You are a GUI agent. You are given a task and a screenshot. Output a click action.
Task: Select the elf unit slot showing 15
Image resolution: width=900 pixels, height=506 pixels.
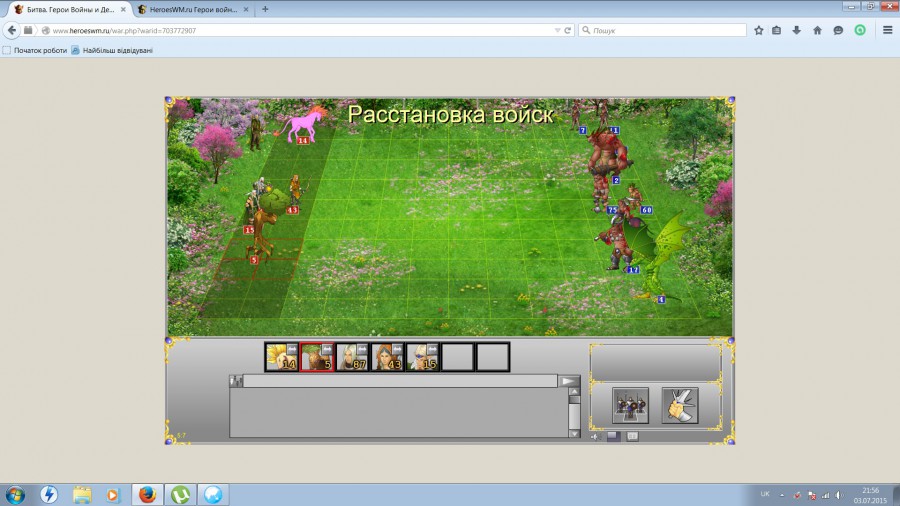422,357
